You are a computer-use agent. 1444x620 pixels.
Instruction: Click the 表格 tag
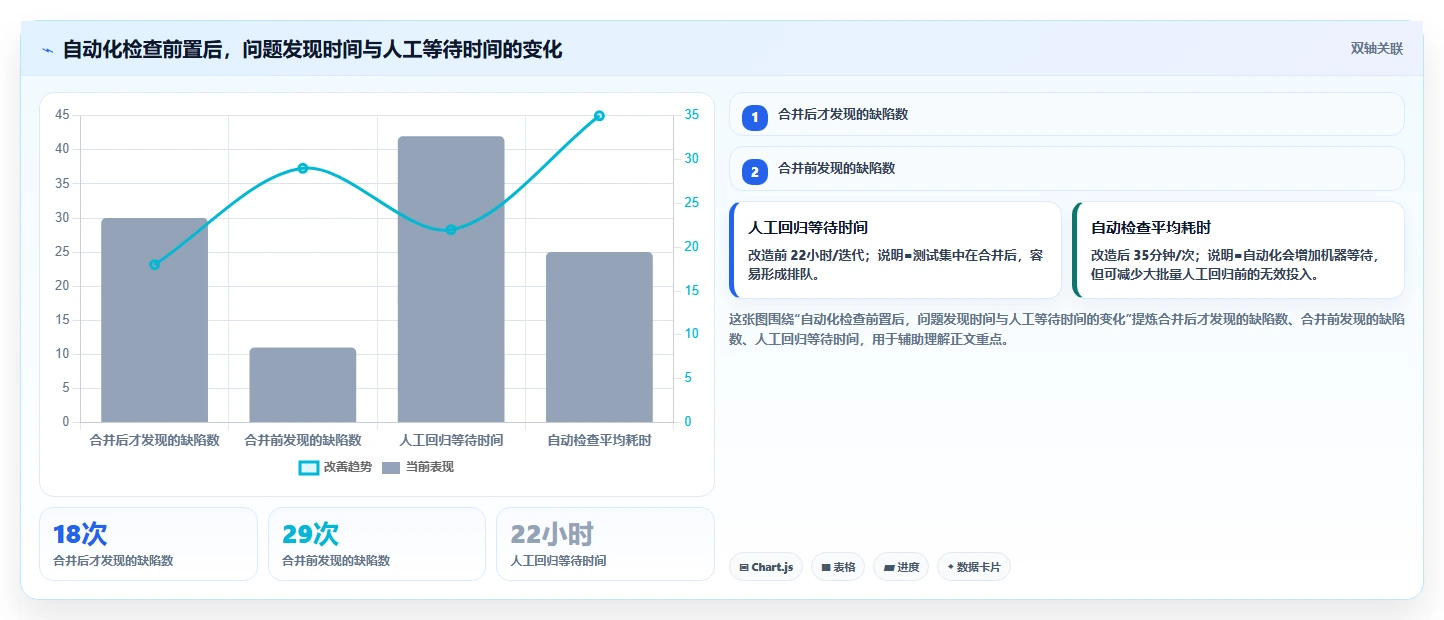tap(838, 567)
